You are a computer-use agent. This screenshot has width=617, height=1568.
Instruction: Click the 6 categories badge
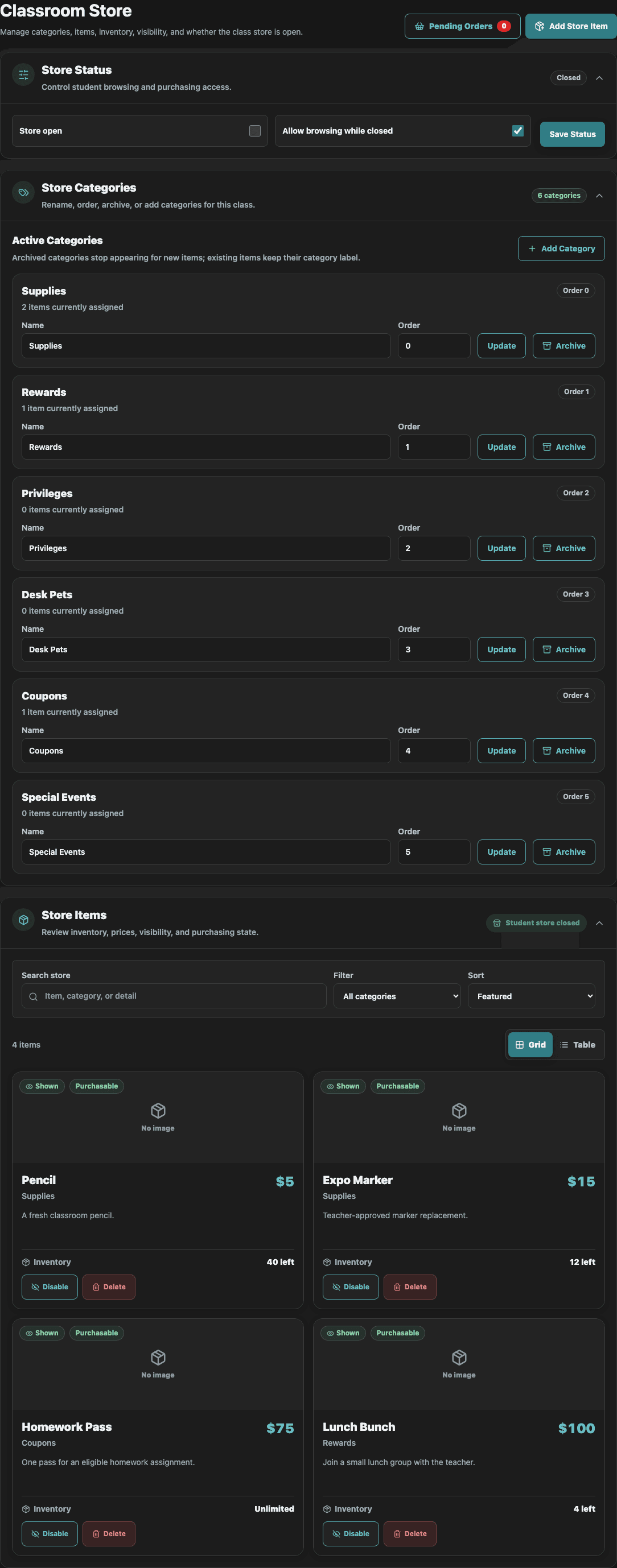558,196
